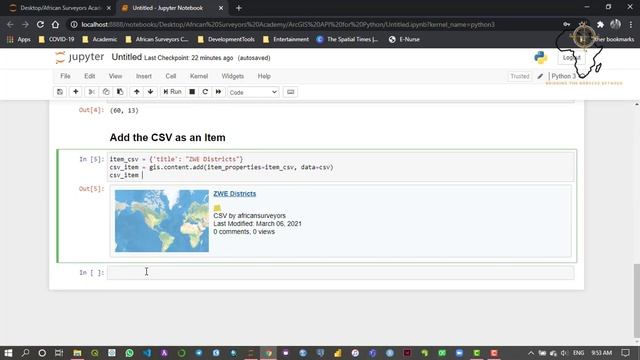
Task: Click inside the In [5] code cell
Action: click(x=341, y=167)
